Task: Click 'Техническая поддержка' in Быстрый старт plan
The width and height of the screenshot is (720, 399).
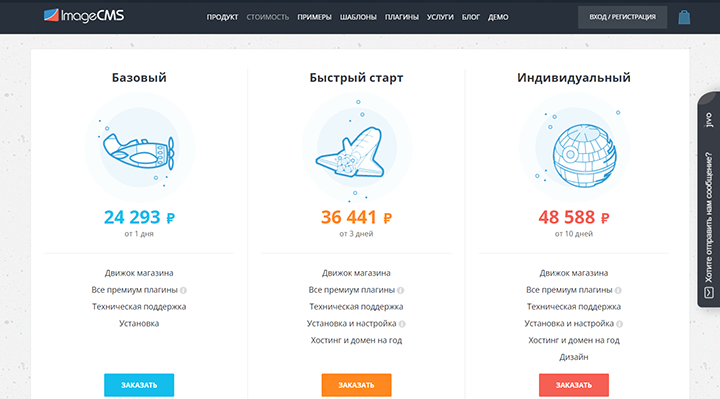Action: [356, 306]
